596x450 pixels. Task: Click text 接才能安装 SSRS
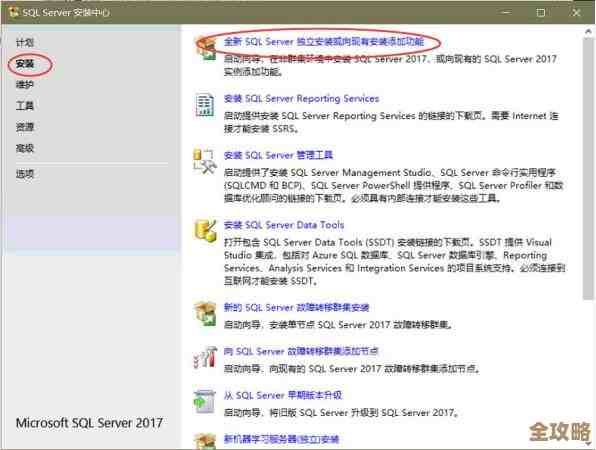261,129
